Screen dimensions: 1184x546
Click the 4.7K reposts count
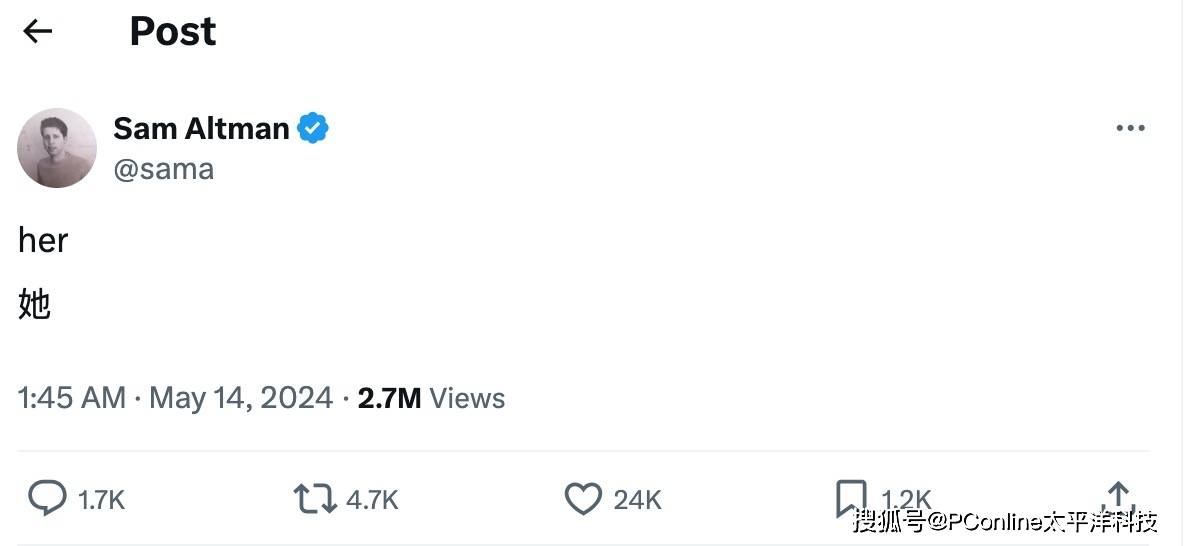click(x=372, y=500)
